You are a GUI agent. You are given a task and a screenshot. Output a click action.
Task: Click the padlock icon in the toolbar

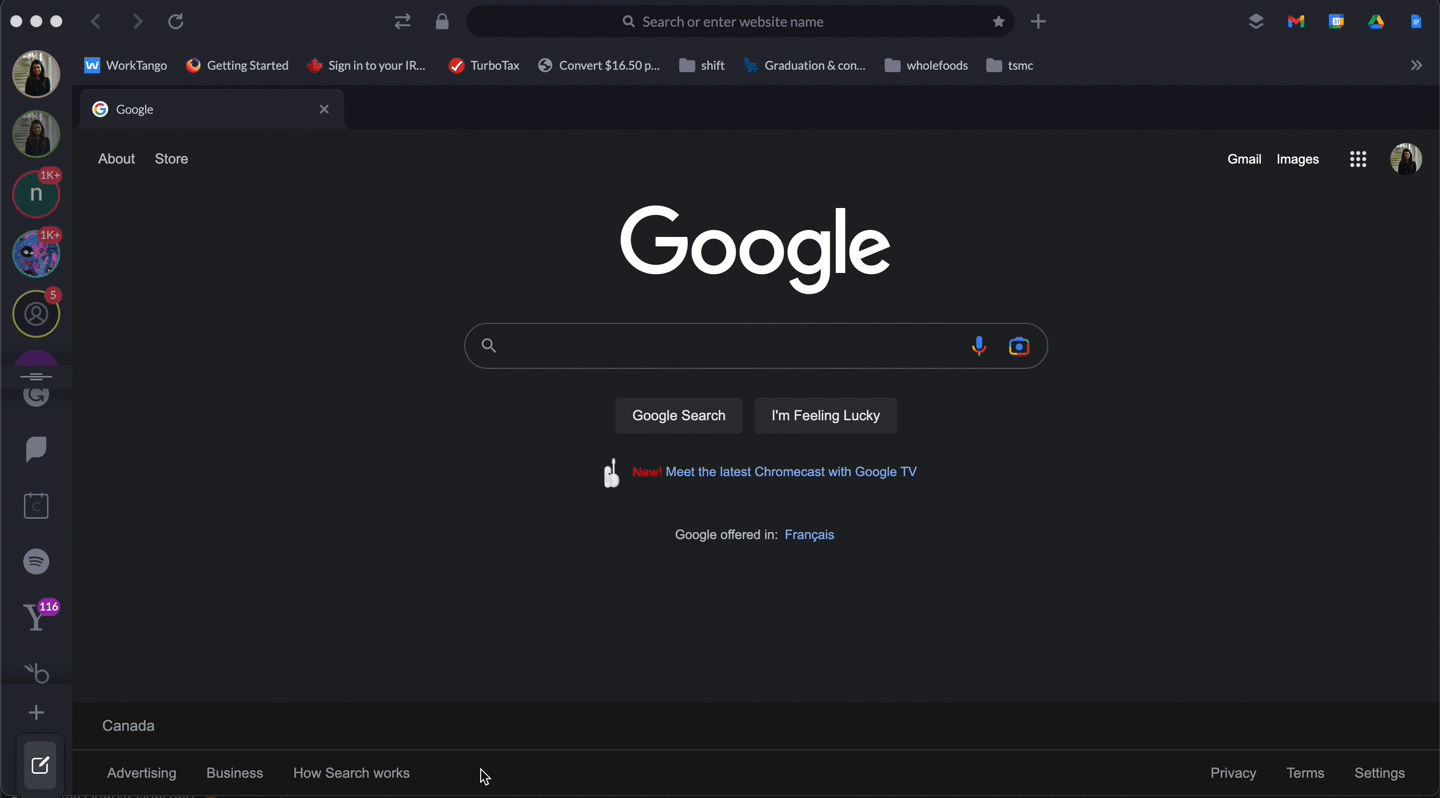pyautogui.click(x=442, y=21)
